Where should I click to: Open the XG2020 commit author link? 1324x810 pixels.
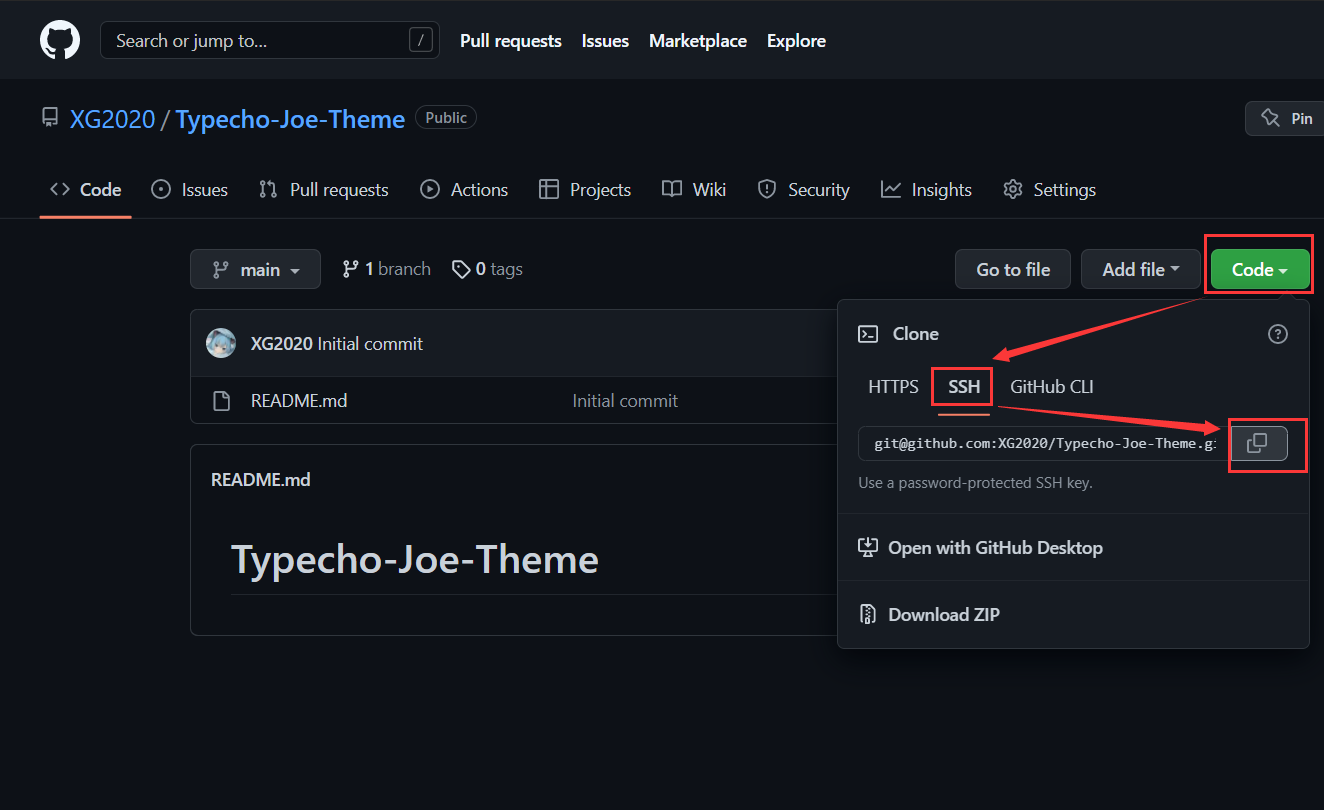[281, 344]
